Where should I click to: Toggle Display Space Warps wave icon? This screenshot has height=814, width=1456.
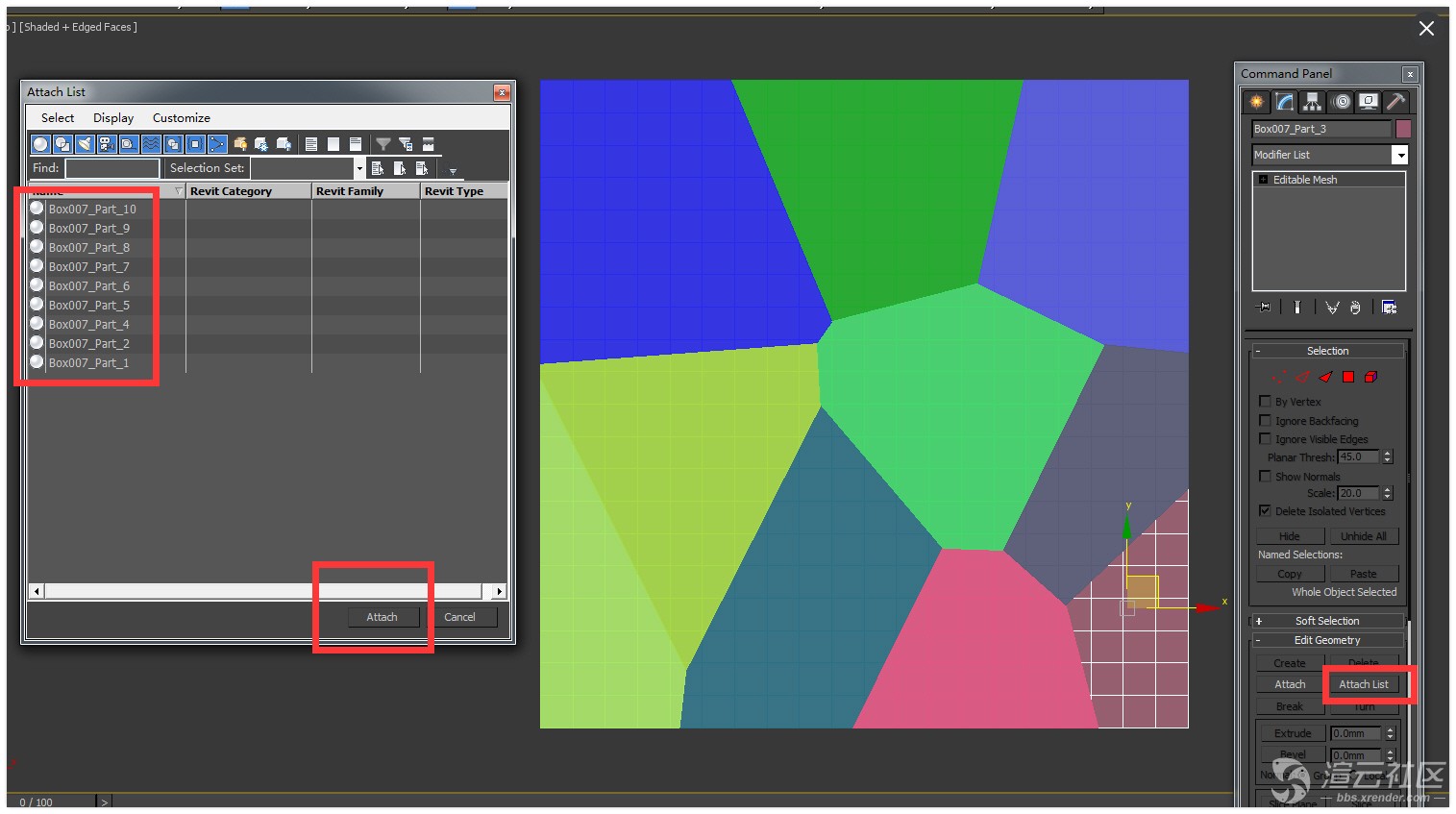point(151,144)
